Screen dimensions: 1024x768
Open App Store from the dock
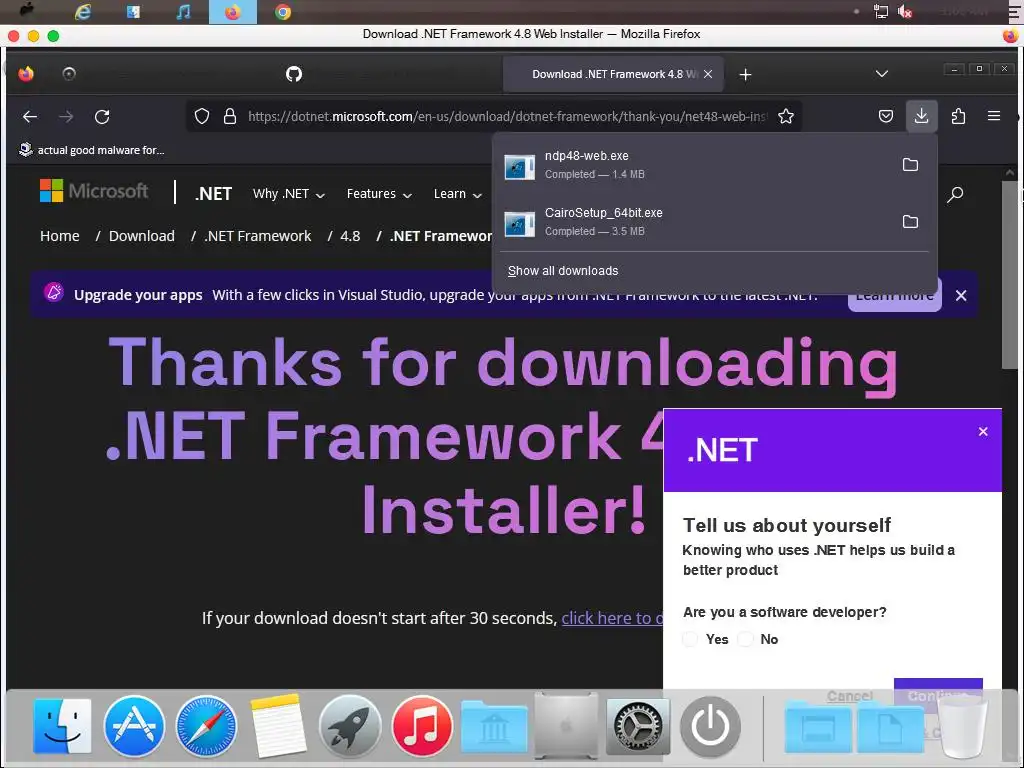[134, 726]
